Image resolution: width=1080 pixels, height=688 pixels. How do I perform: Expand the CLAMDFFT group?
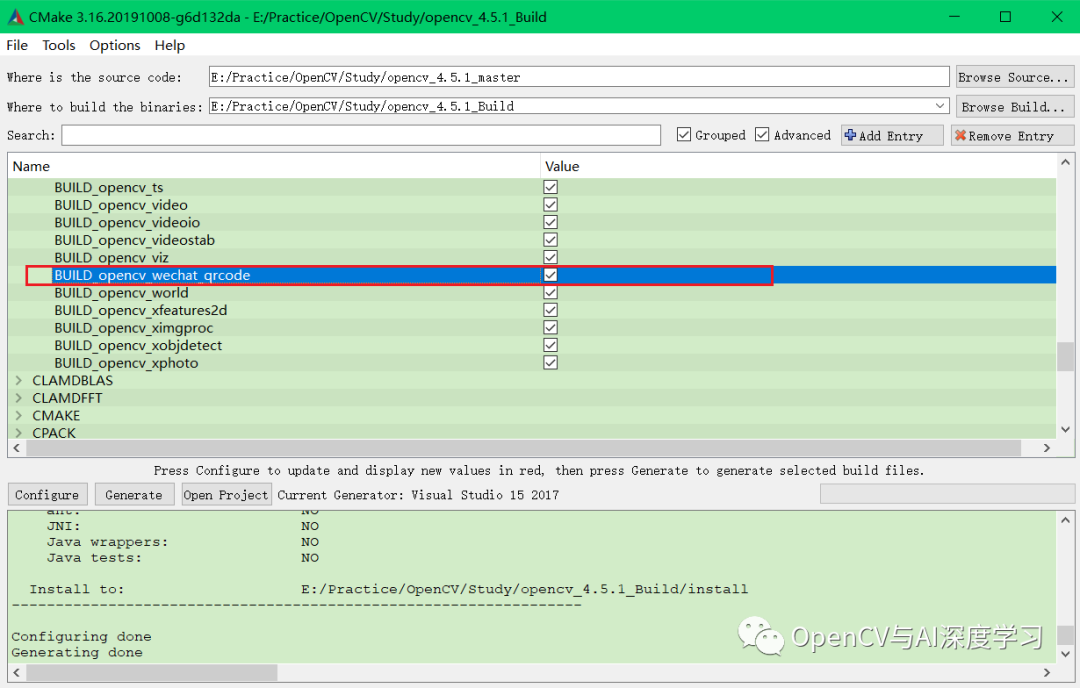(19, 398)
